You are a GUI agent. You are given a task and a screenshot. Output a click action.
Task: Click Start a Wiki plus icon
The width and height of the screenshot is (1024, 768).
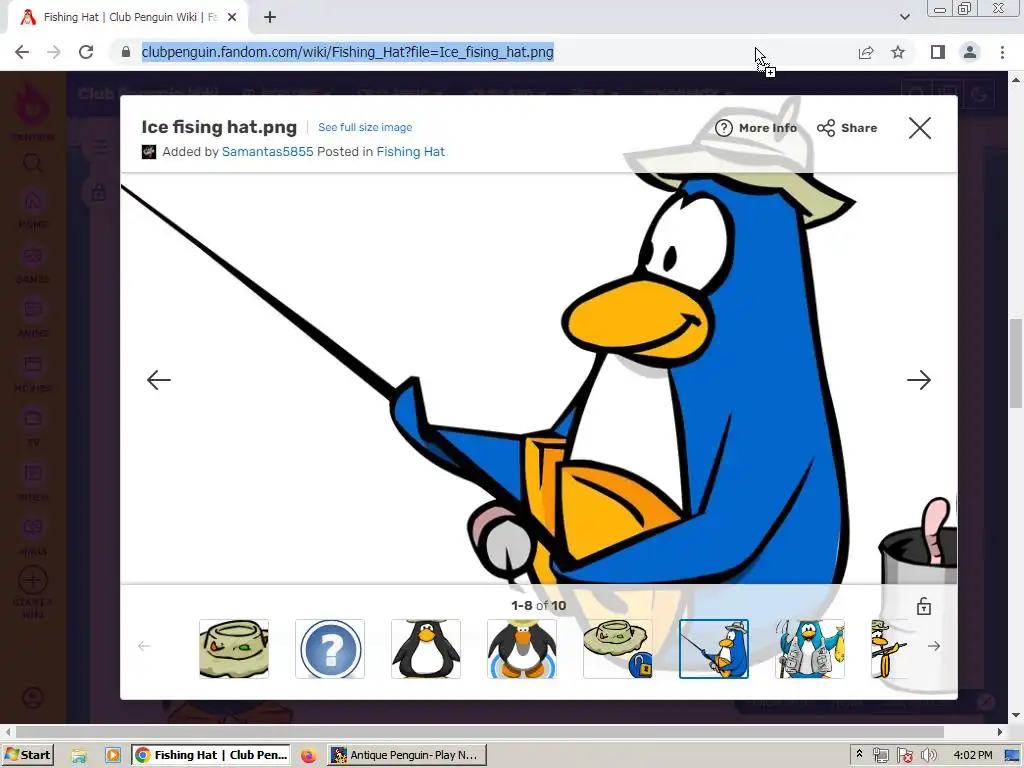click(33, 580)
